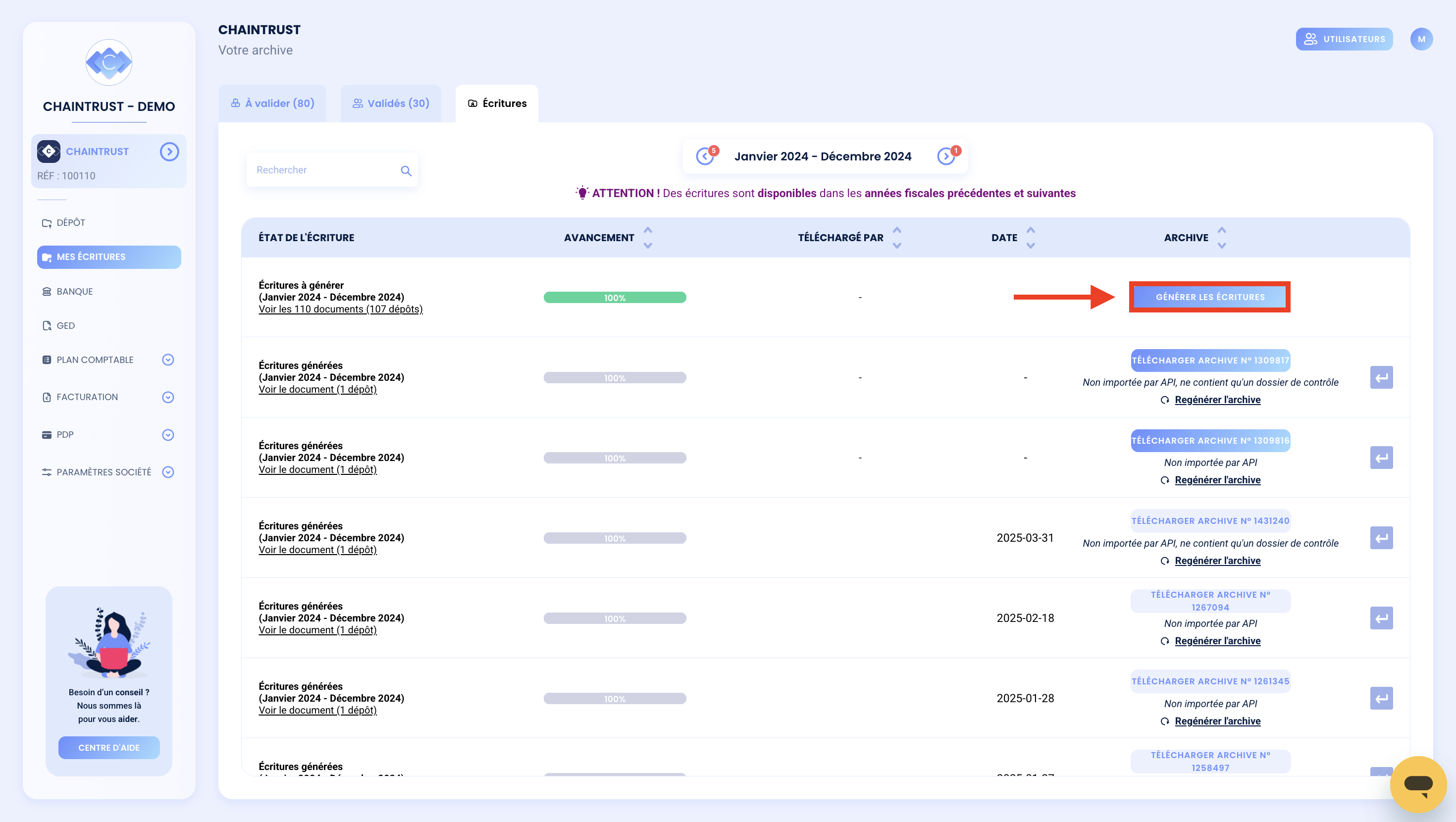Regenerate archive 1267094 via Regénérer l'archive

(1217, 641)
